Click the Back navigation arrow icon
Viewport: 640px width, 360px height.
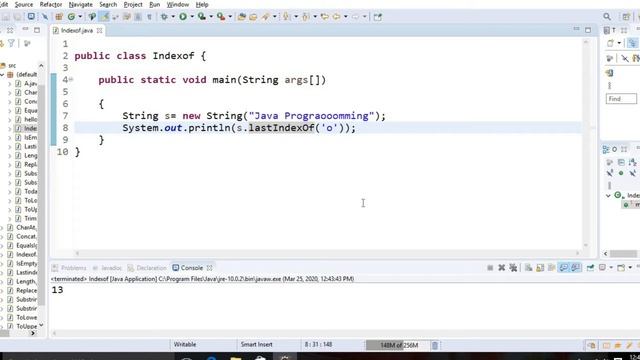[336, 17]
